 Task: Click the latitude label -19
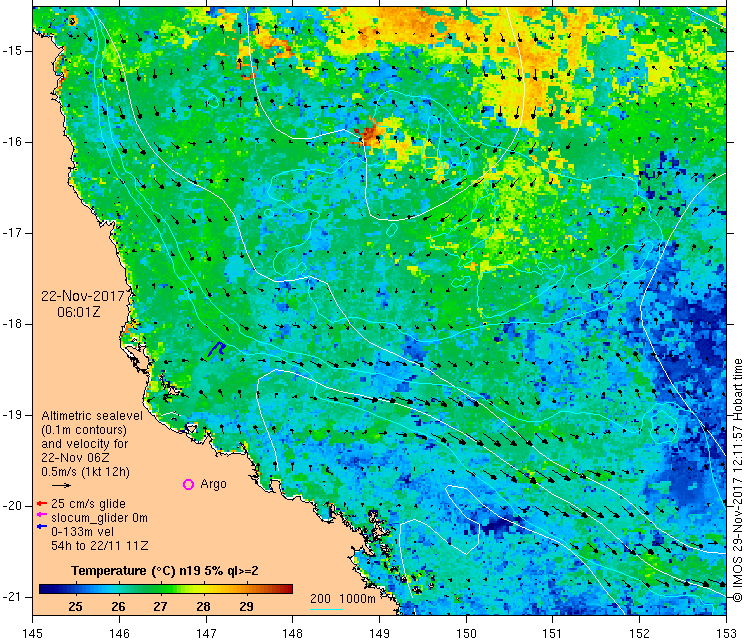pos(11,415)
